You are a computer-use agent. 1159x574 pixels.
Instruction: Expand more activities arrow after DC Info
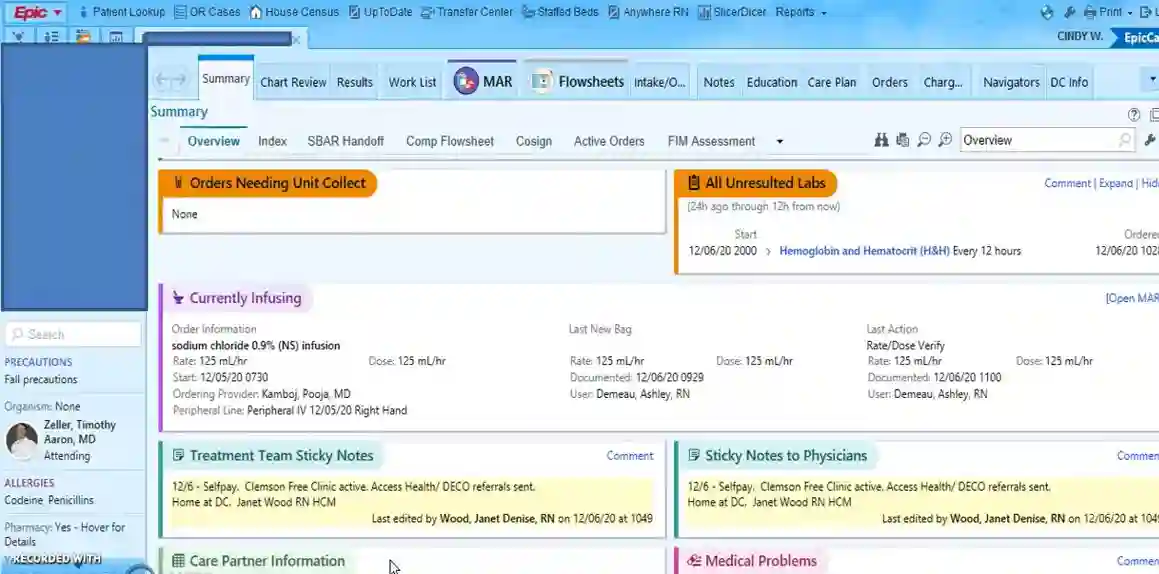[1152, 78]
